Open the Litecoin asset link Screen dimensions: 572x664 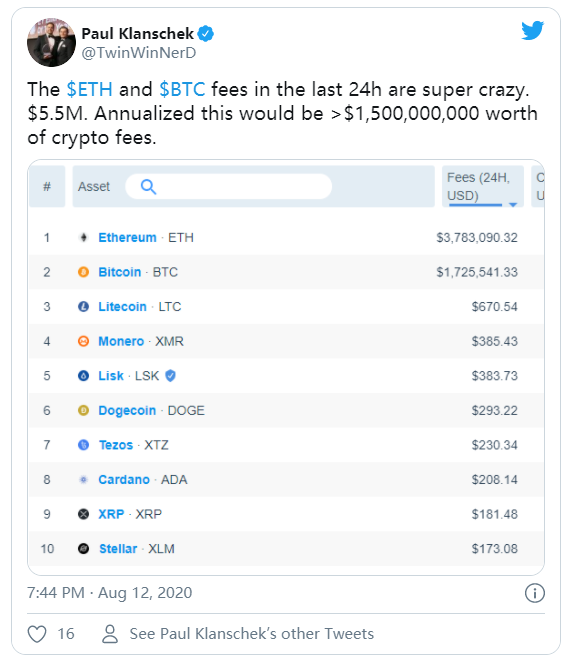coord(122,307)
